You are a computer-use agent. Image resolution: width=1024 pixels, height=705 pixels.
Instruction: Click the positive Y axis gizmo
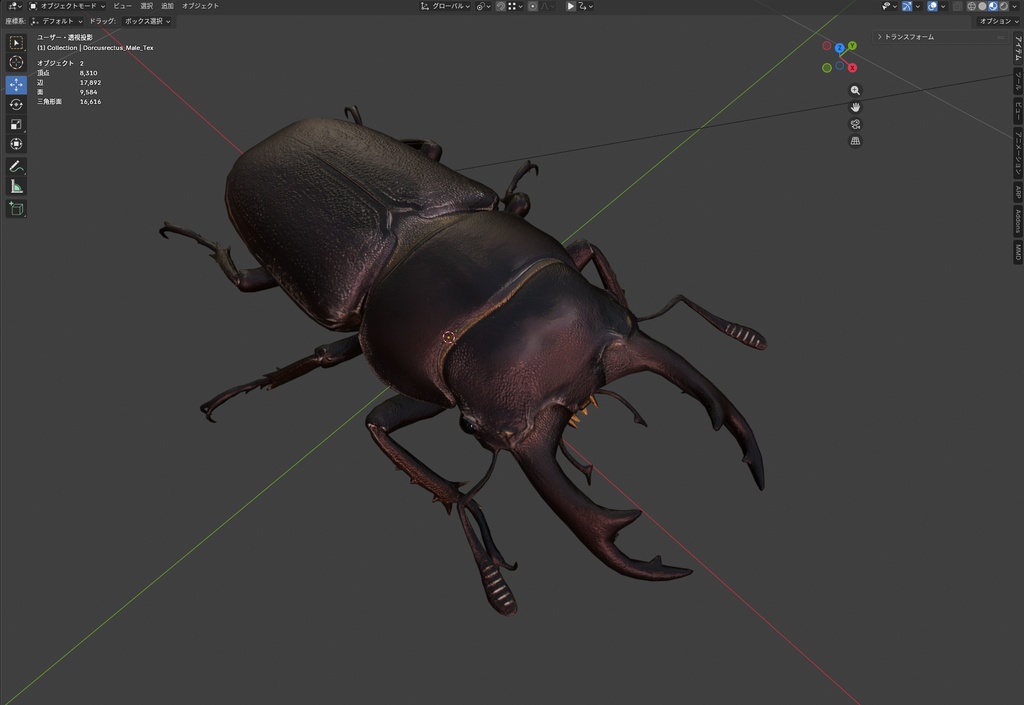[852, 46]
